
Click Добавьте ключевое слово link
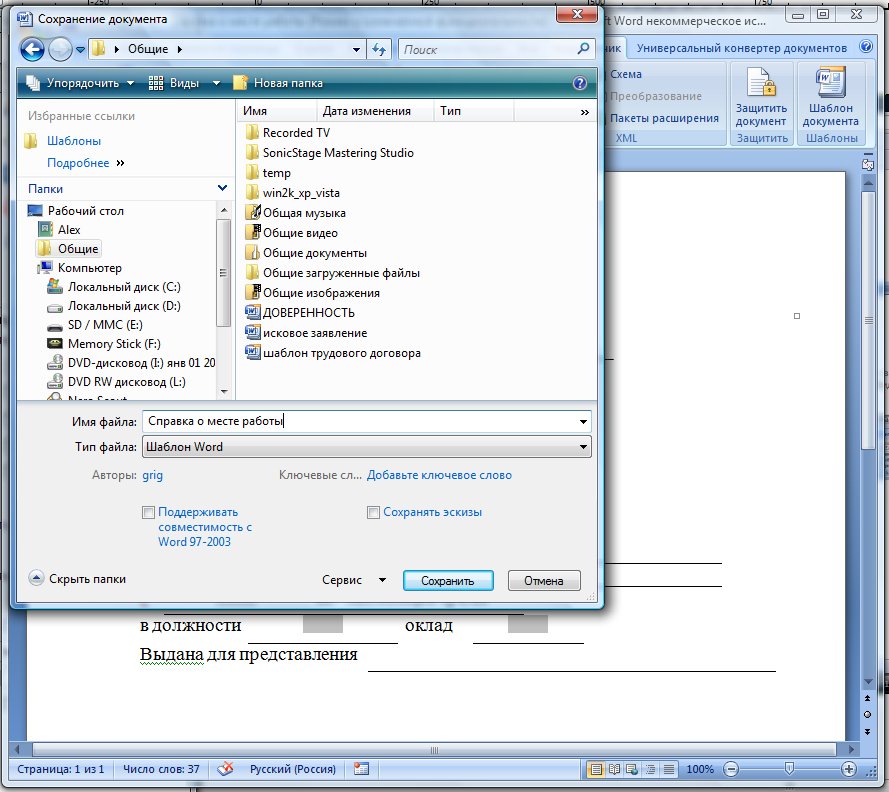pyautogui.click(x=439, y=475)
